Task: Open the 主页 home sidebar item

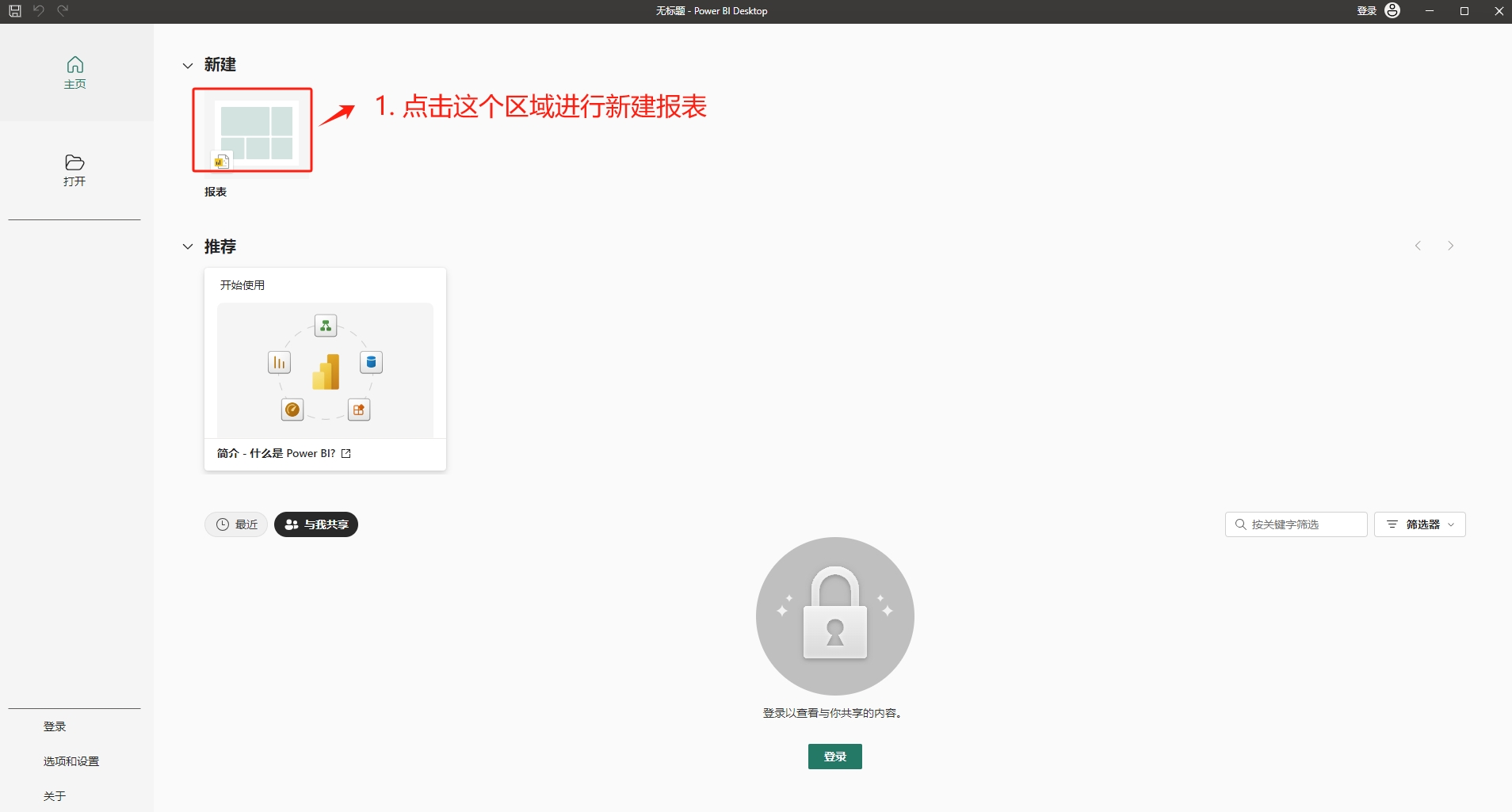Action: coord(75,73)
